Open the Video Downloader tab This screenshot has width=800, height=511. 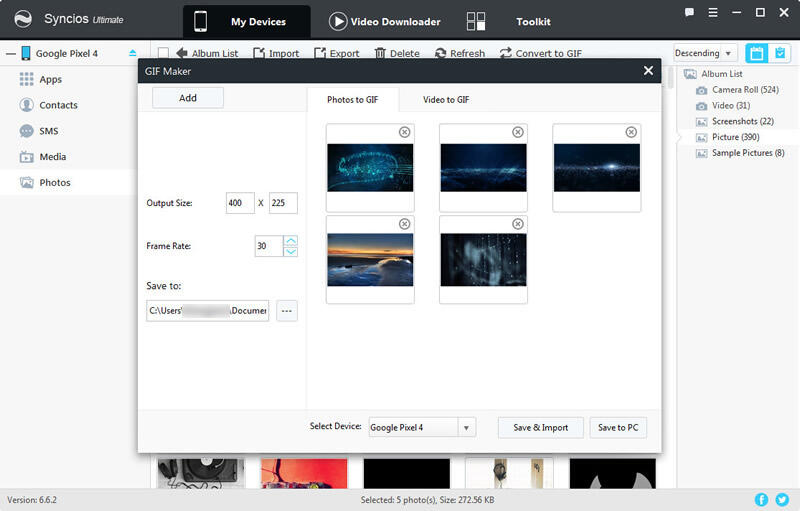click(x=385, y=21)
